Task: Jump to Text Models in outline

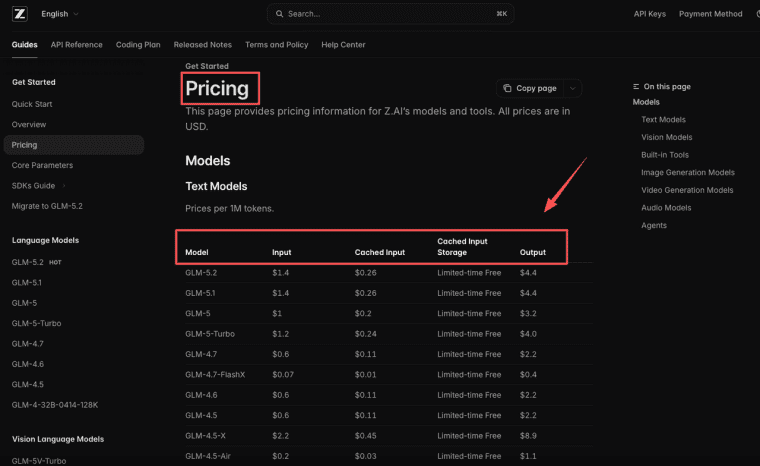Action: click(664, 120)
